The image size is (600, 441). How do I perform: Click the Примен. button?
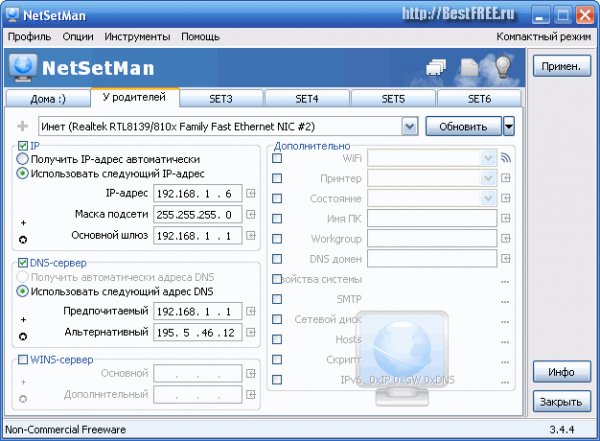[x=561, y=66]
